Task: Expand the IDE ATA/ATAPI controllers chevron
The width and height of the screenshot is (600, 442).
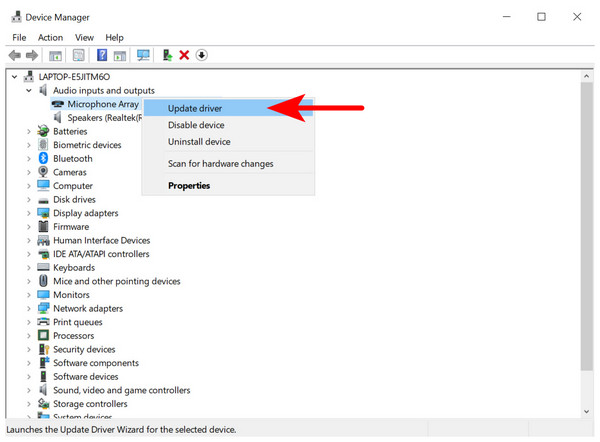Action: point(29,254)
